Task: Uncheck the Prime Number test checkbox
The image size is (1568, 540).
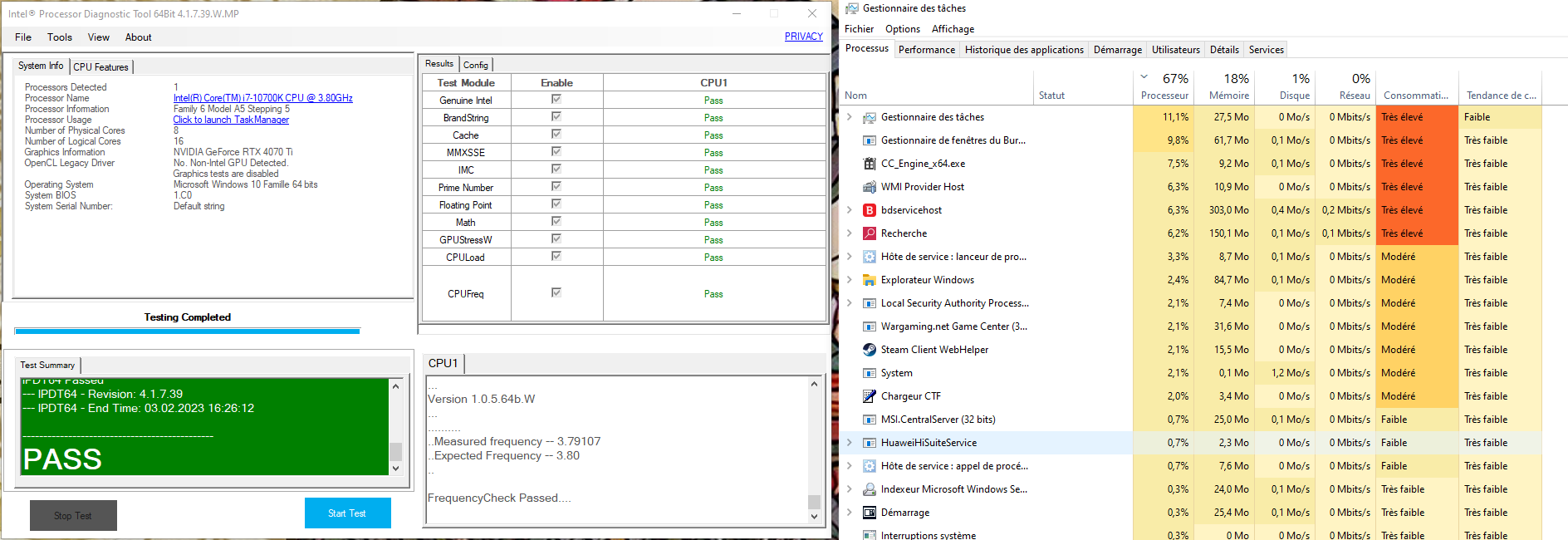Action: click(556, 187)
